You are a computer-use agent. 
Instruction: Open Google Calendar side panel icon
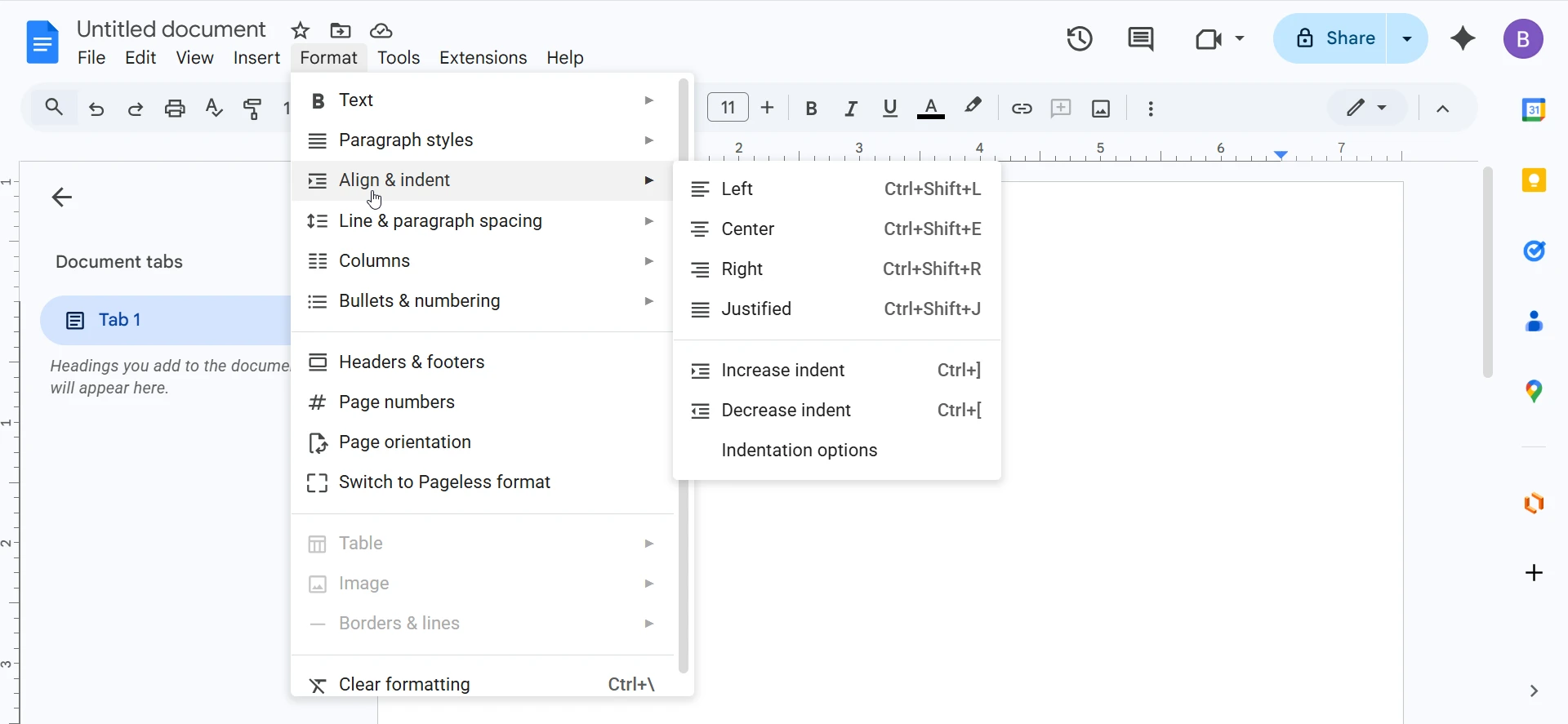1534,109
